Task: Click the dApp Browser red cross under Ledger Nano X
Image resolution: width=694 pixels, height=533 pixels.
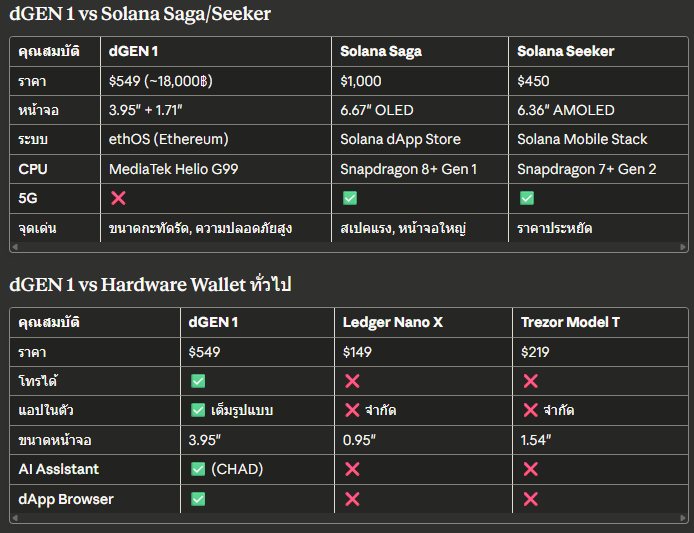Action: tap(351, 498)
